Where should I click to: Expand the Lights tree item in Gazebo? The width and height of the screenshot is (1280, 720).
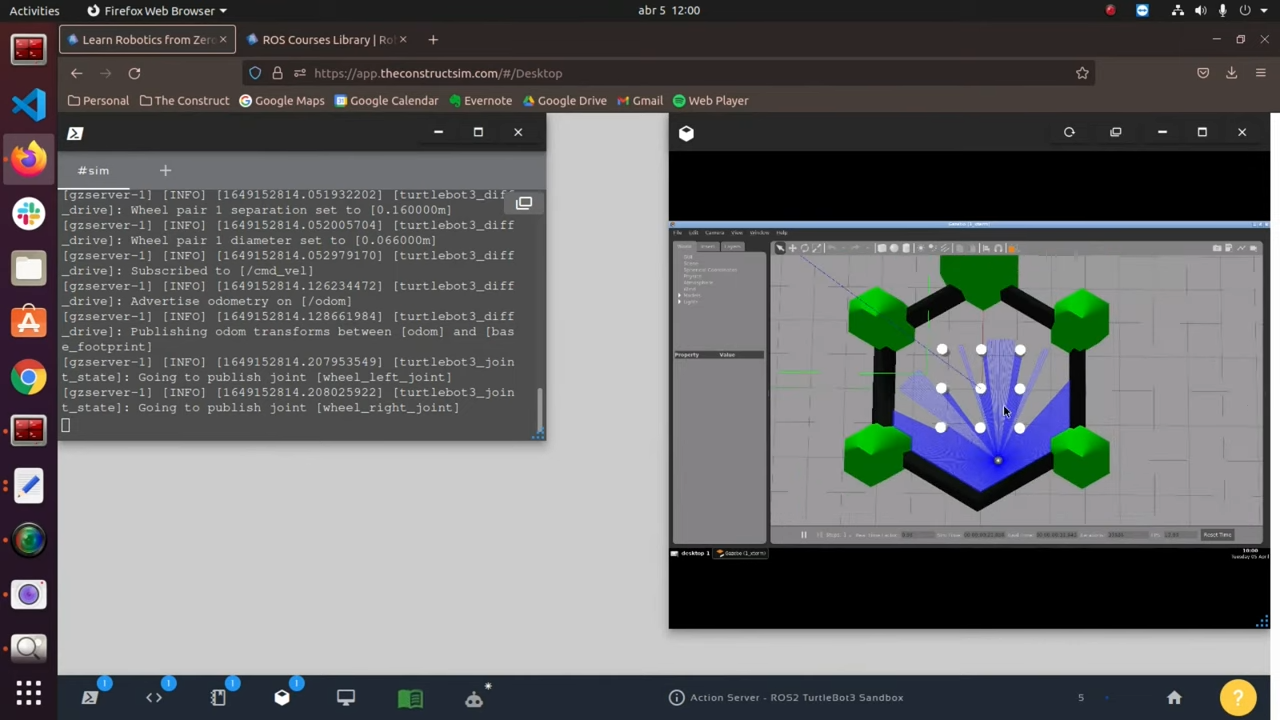click(x=680, y=301)
